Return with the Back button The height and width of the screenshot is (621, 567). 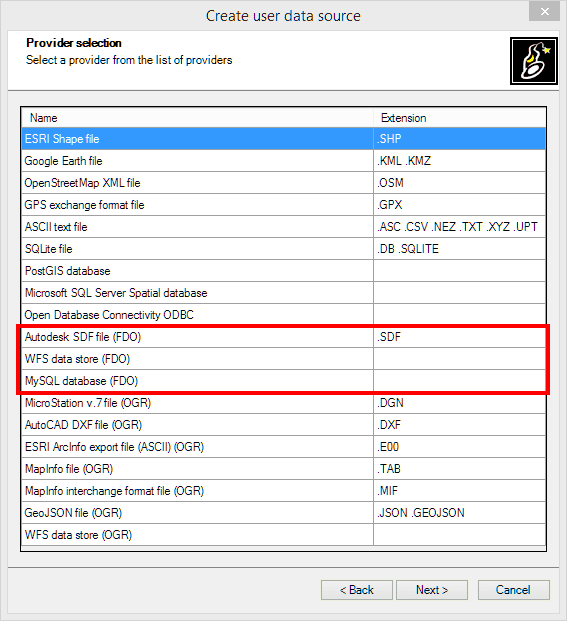pos(357,590)
